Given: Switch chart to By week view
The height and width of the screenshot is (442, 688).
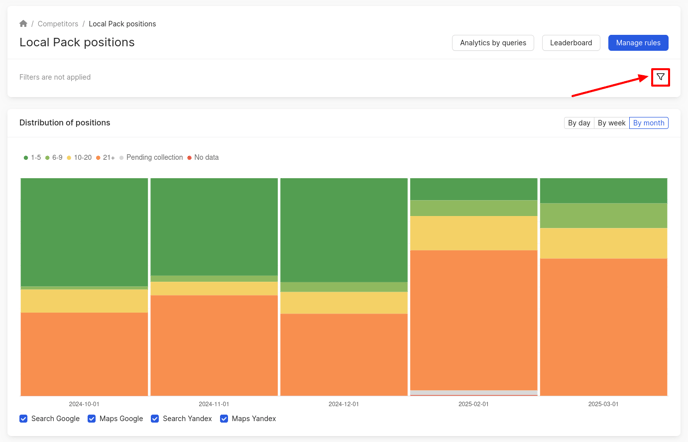Looking at the screenshot, I should point(611,123).
